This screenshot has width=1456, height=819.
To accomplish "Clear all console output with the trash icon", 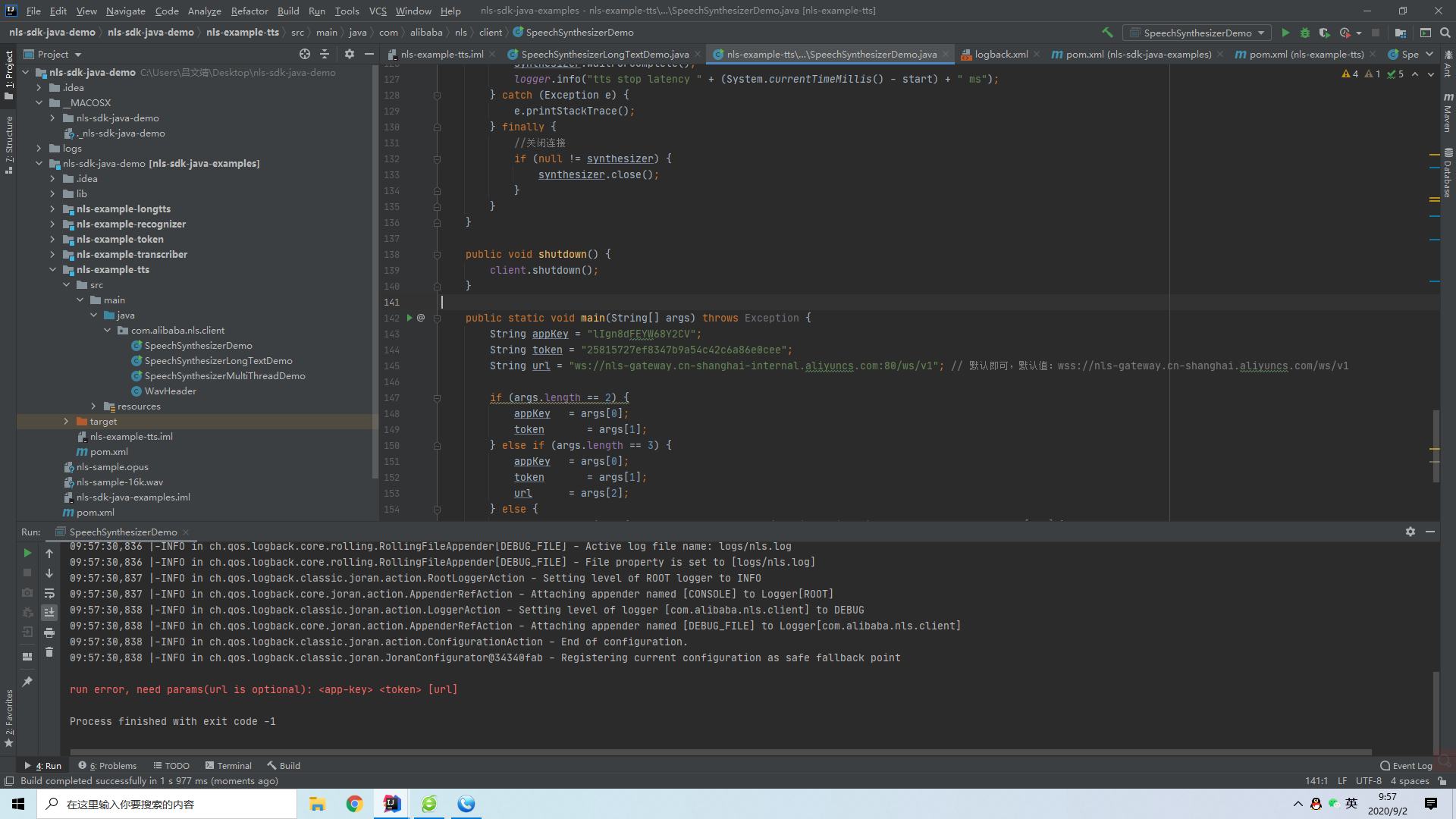I will (x=49, y=652).
